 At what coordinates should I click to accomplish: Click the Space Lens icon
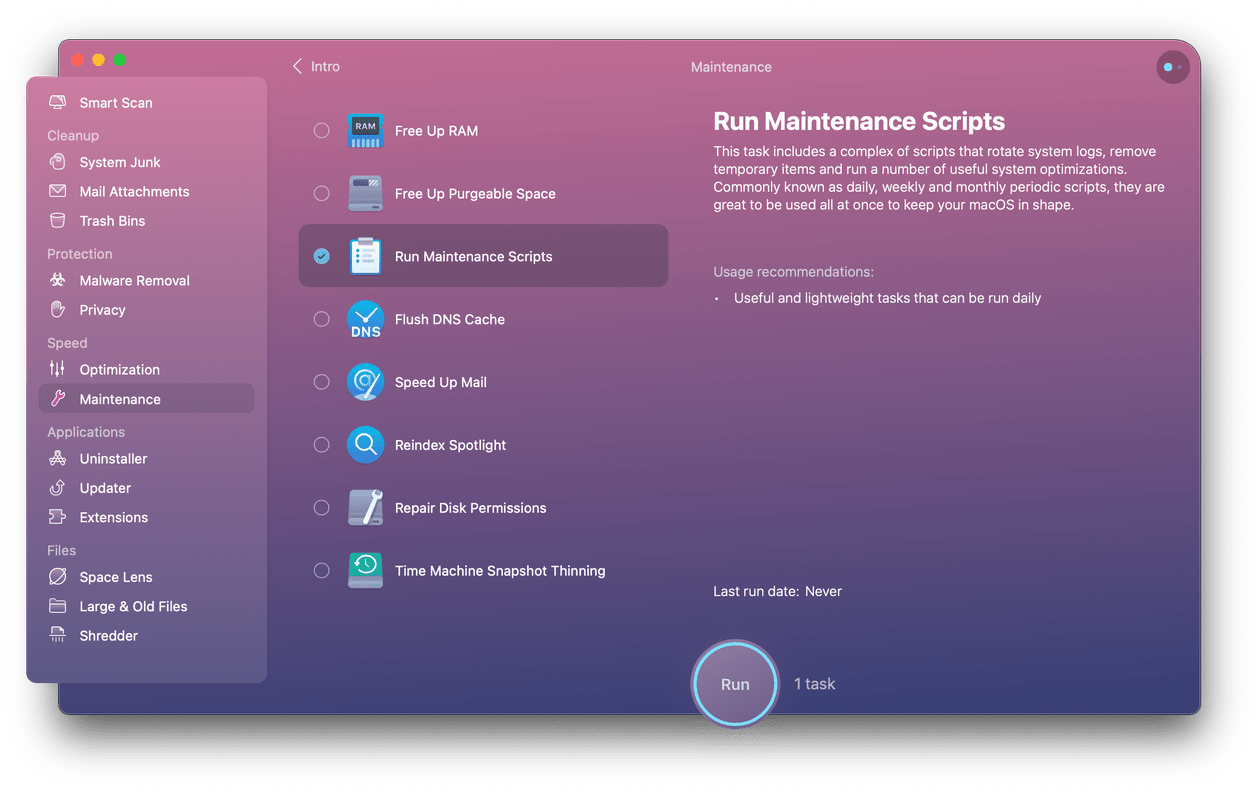pos(58,576)
